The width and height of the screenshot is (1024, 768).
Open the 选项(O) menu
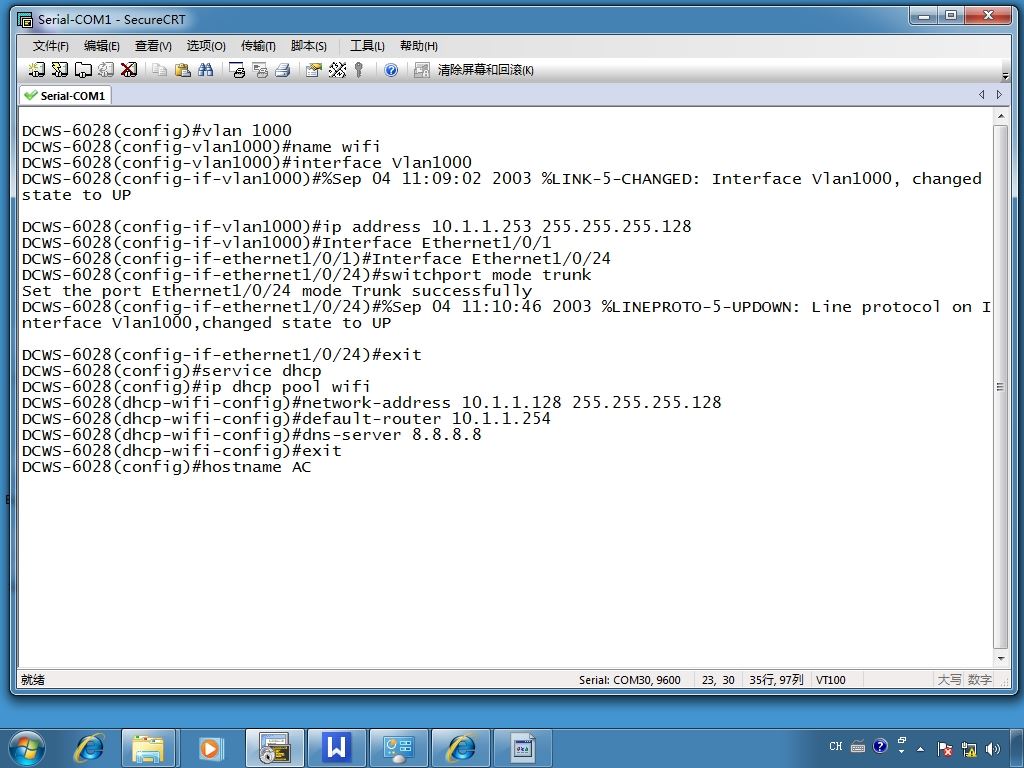[x=206, y=46]
